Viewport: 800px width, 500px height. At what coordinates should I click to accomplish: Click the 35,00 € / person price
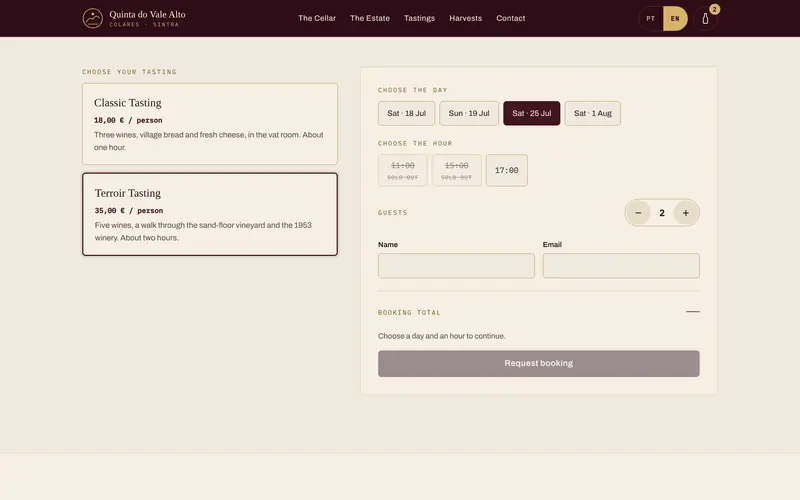129,211
